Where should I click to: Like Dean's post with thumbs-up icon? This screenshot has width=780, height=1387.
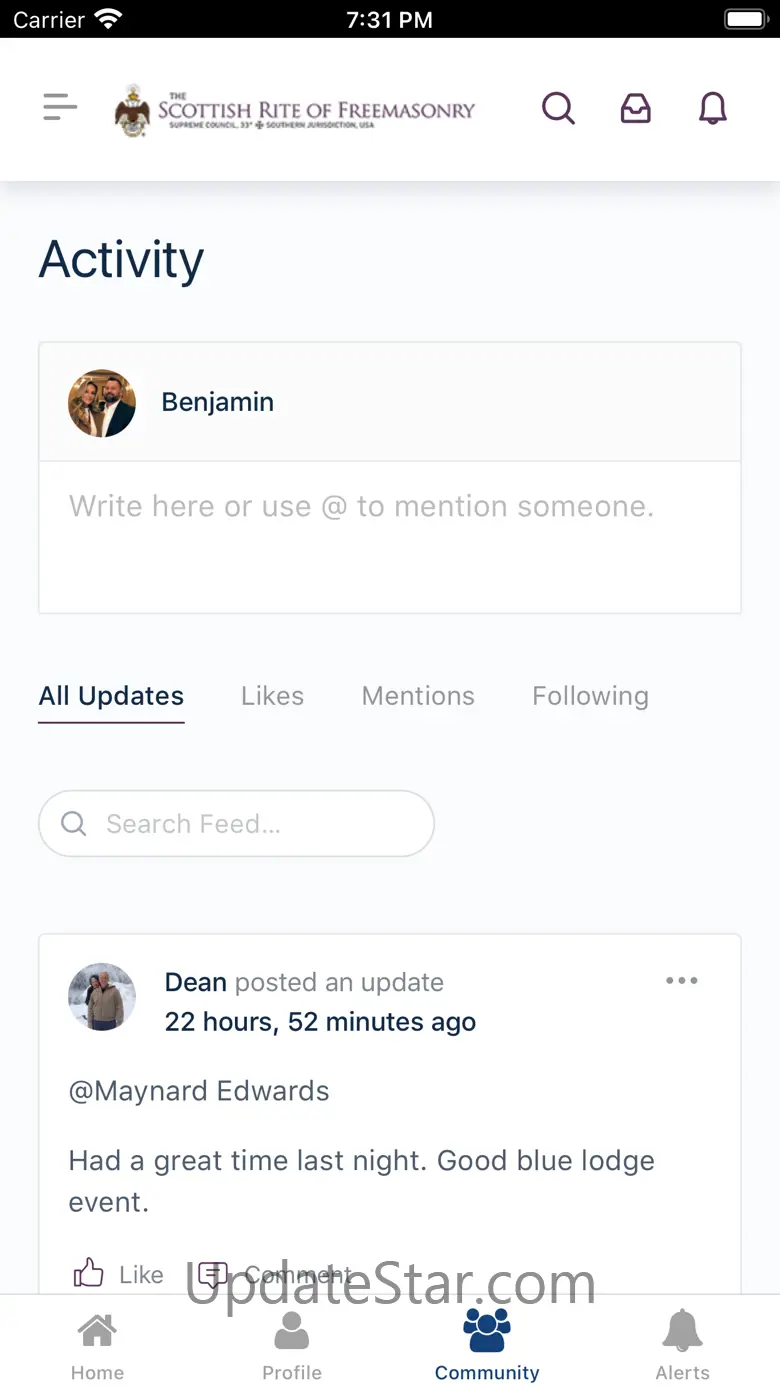point(89,1273)
